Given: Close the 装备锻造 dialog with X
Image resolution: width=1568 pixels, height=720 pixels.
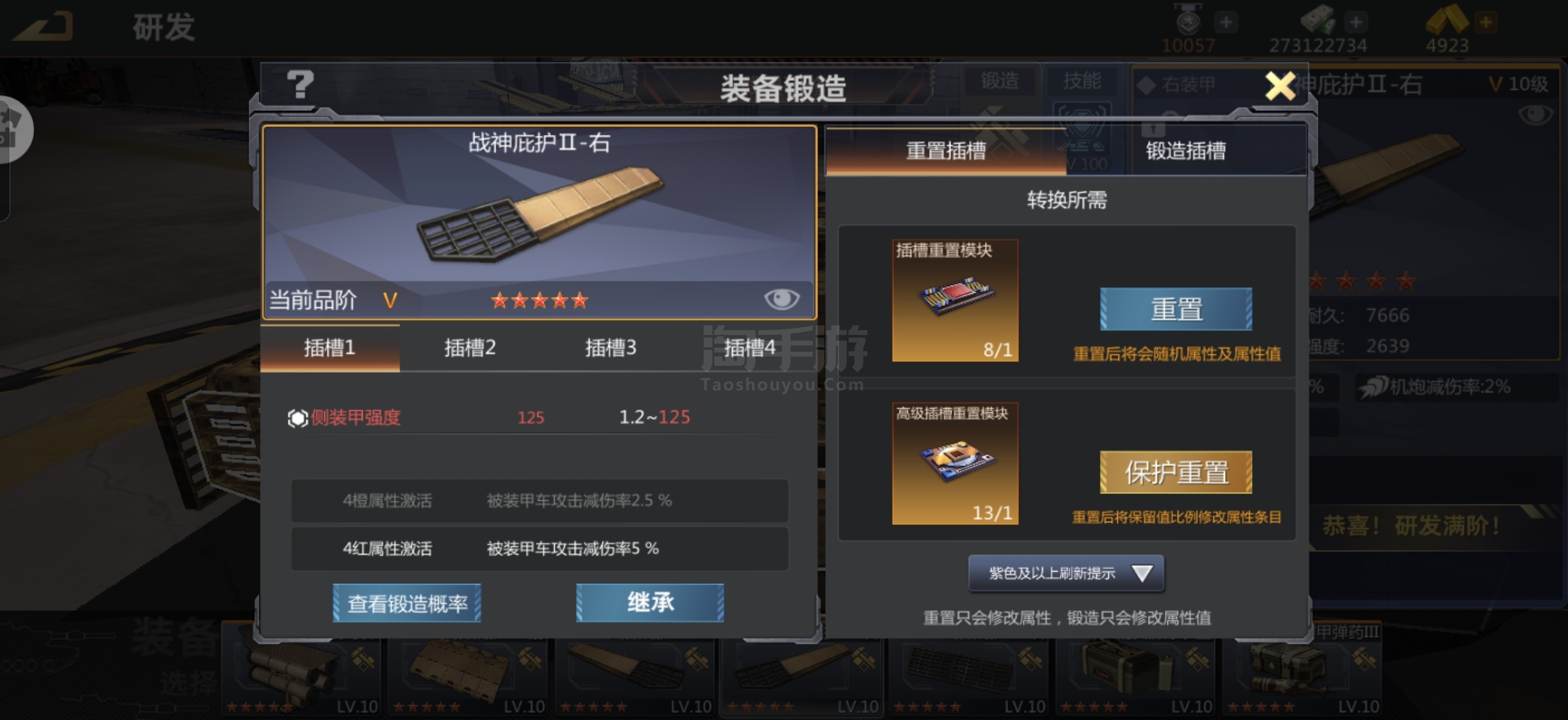Looking at the screenshot, I should point(1280,86).
